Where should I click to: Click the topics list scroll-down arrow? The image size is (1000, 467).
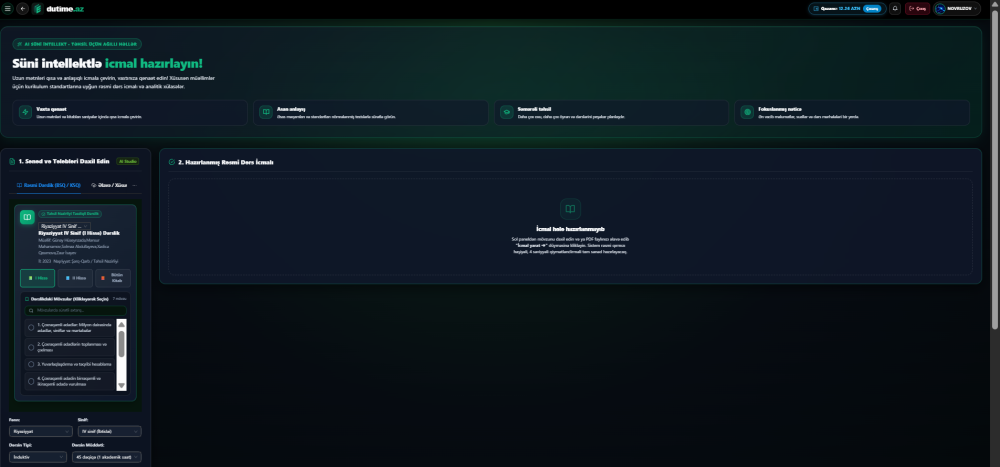point(121,385)
